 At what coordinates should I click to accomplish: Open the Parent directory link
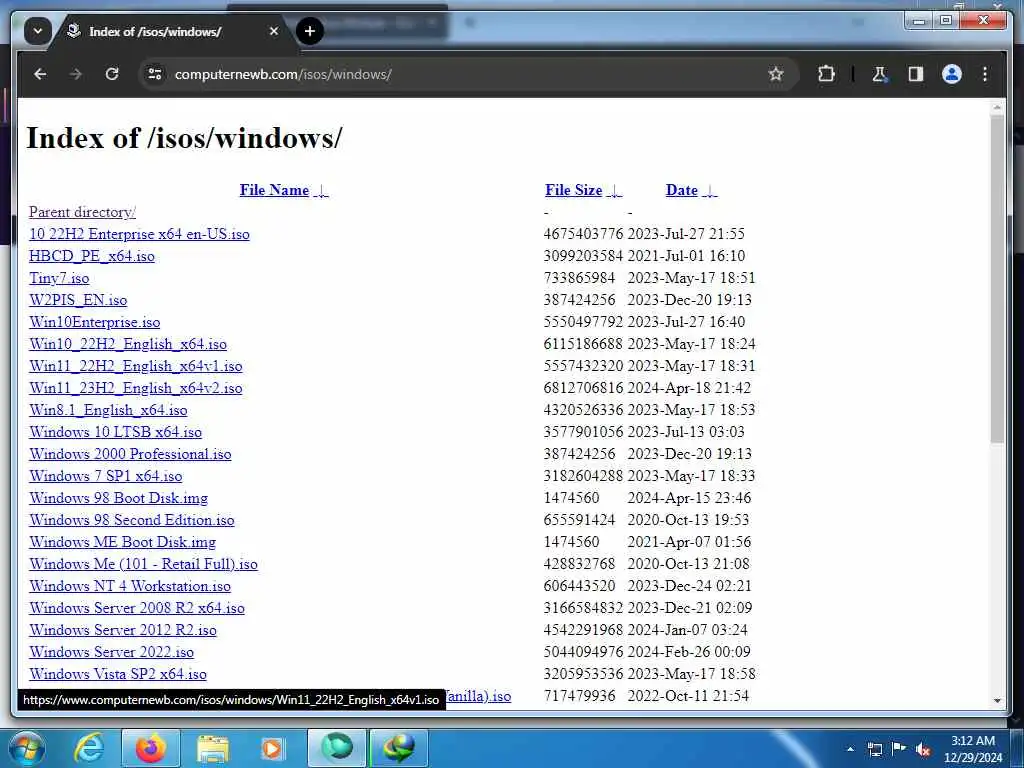click(x=82, y=212)
